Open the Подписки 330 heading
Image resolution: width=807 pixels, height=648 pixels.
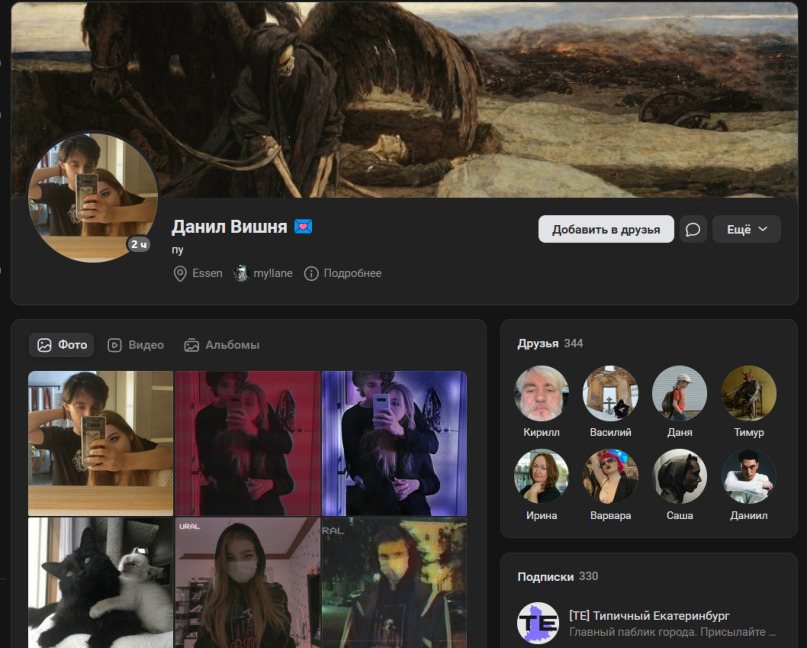click(557, 576)
